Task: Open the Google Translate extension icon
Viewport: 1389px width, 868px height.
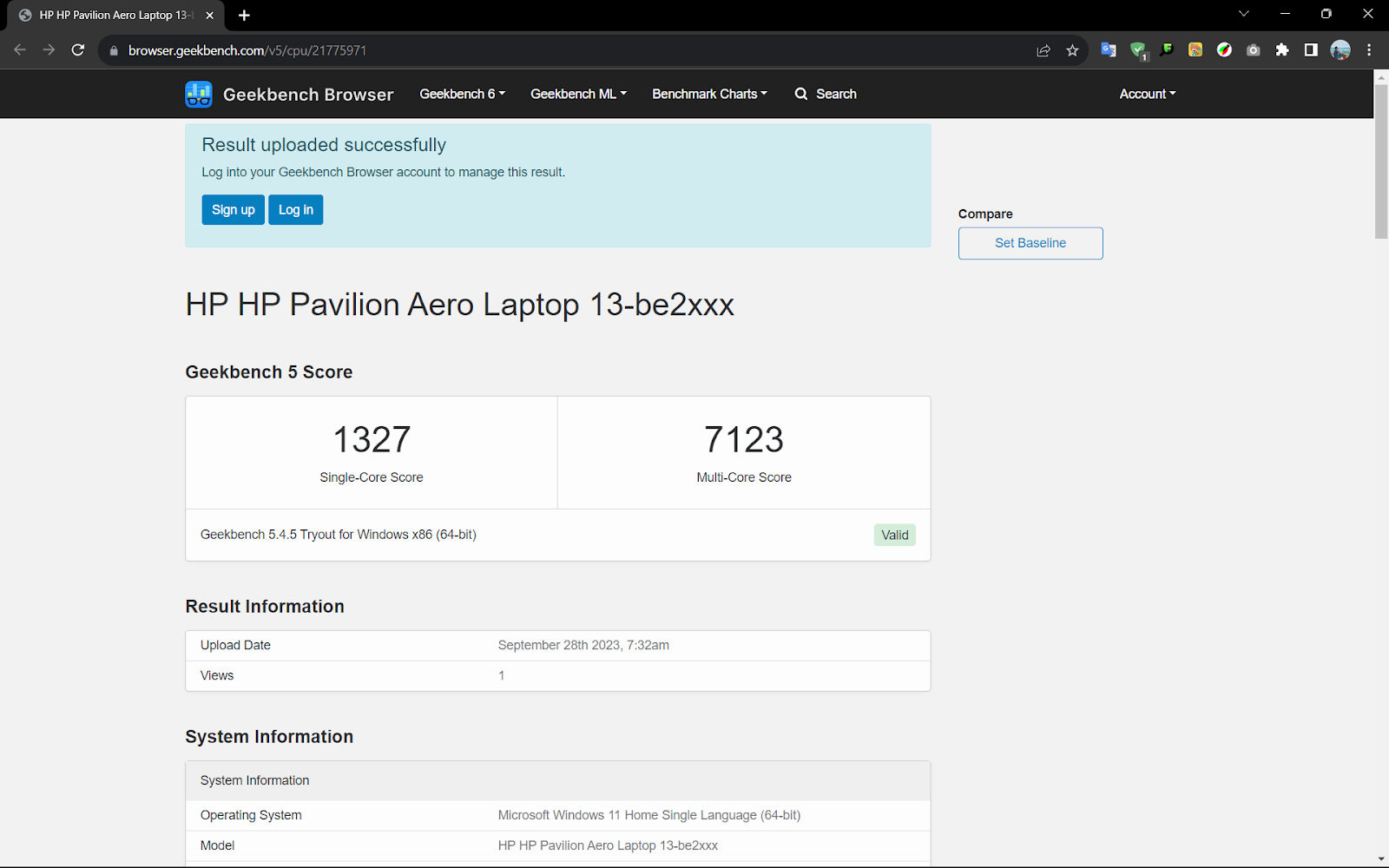Action: (x=1109, y=49)
